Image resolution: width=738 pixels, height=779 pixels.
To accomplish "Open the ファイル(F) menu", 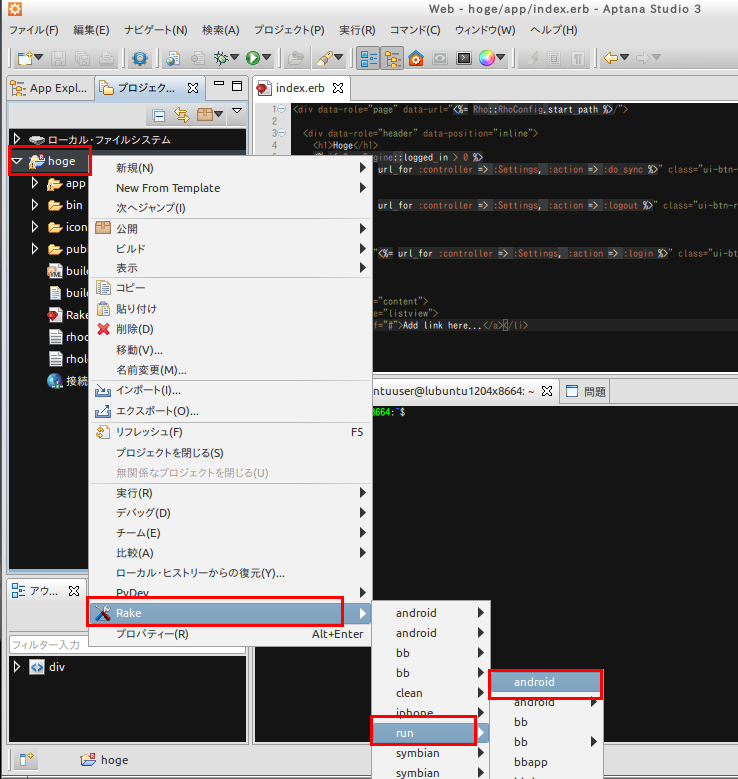I will (34, 30).
